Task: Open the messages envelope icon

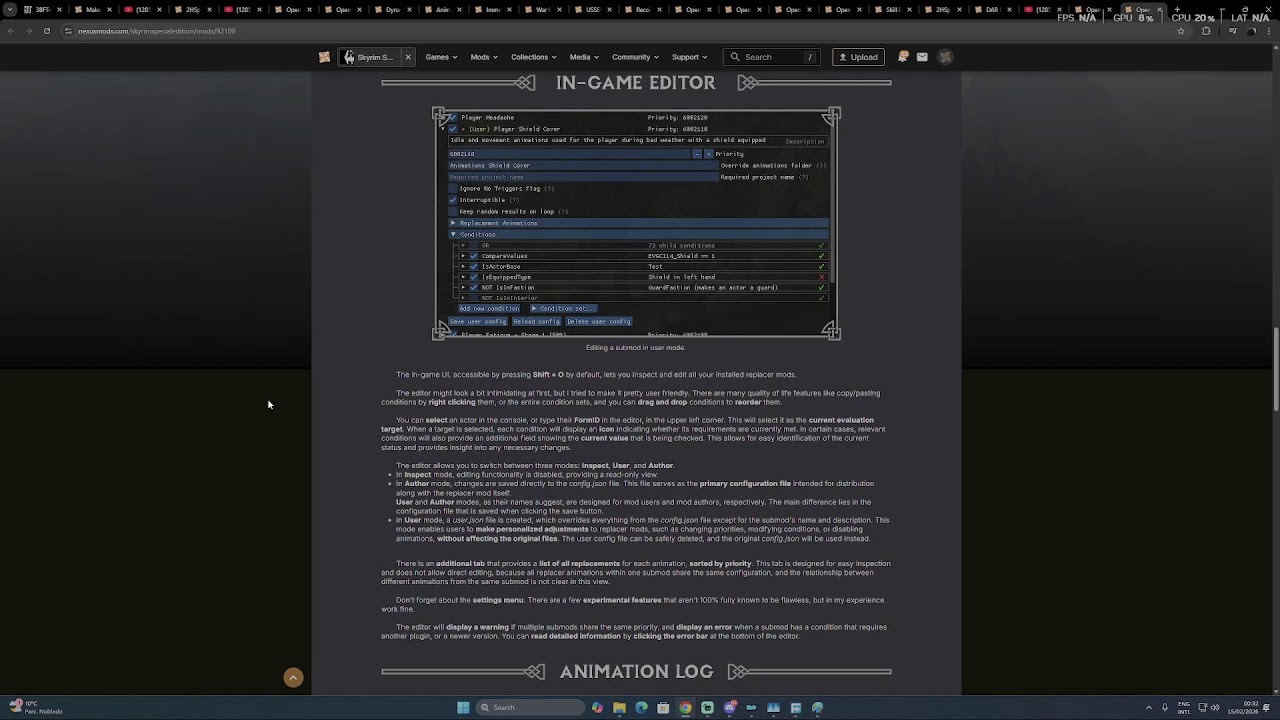Action: [922, 57]
